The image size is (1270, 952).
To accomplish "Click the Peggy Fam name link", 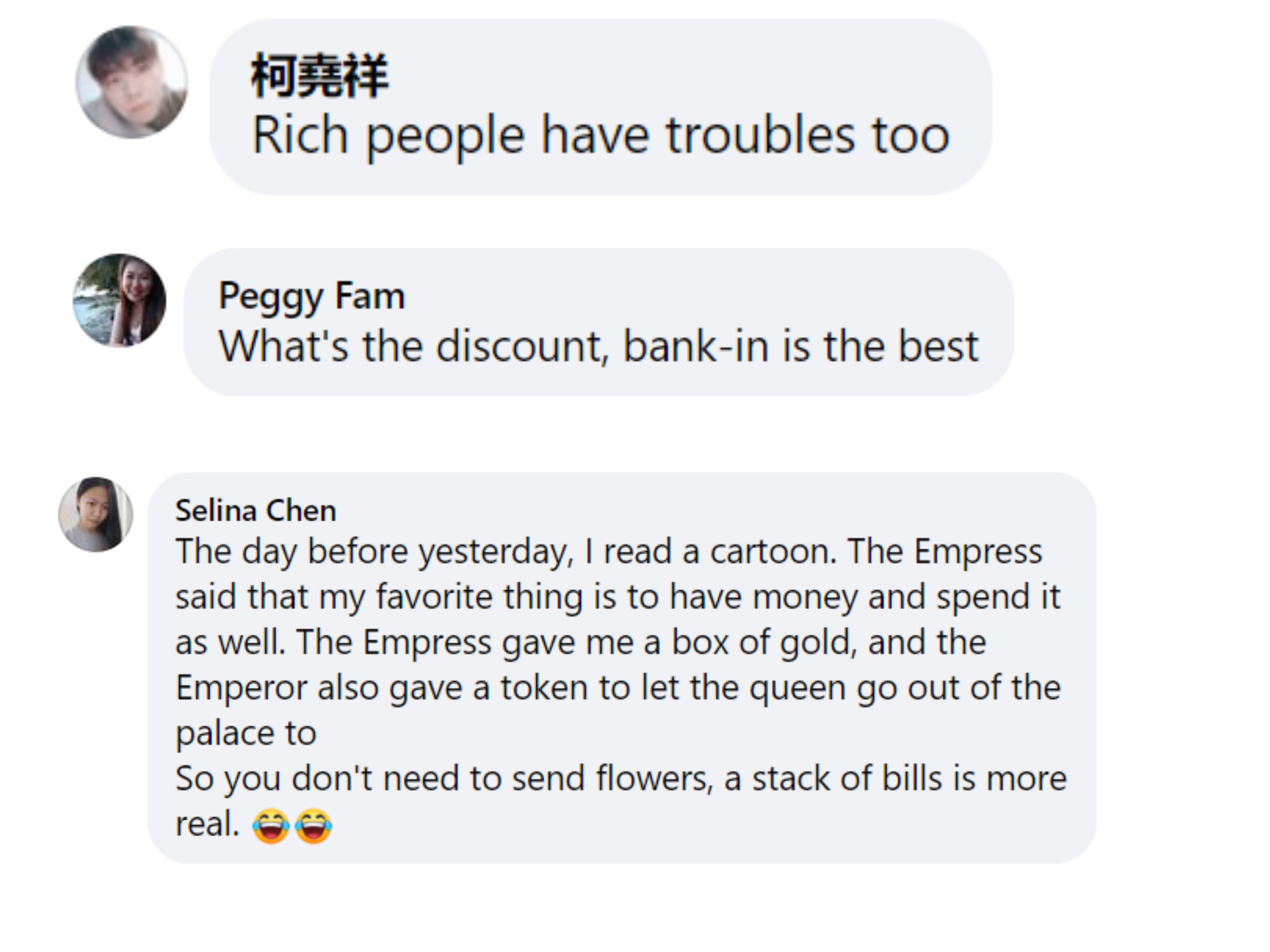I will 311,296.
